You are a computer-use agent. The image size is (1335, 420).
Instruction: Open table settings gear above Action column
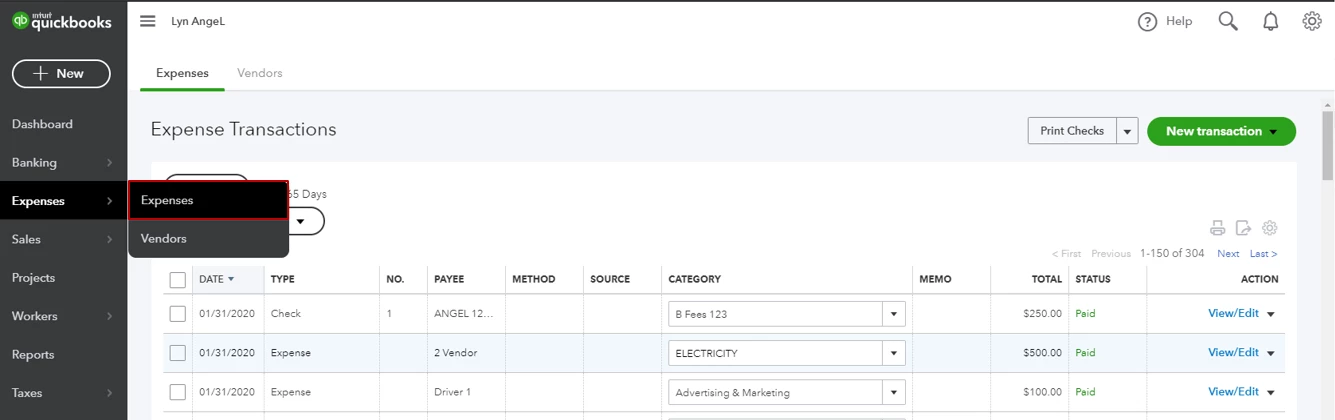coord(1270,228)
